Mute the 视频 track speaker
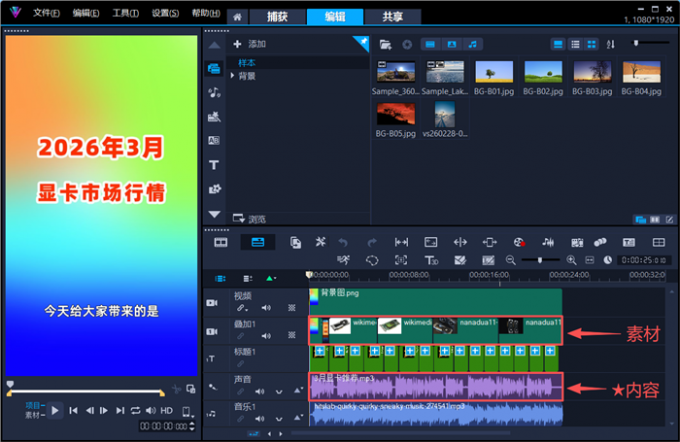The height and width of the screenshot is (442, 680). [x=266, y=308]
